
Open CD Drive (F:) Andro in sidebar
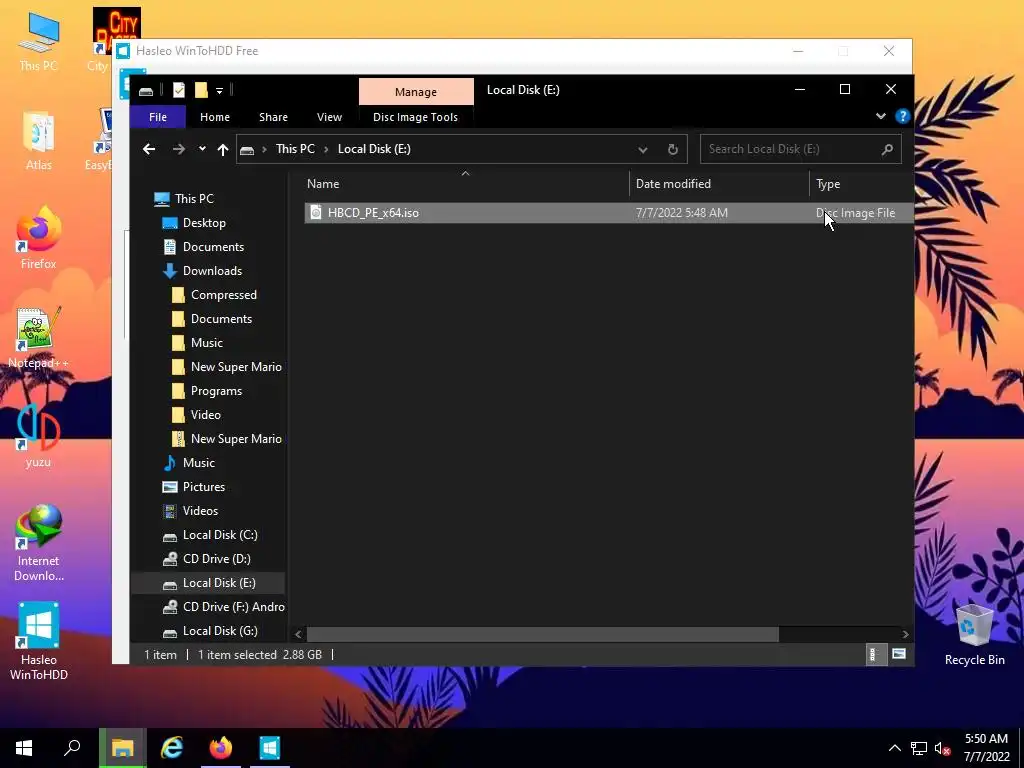click(x=233, y=607)
